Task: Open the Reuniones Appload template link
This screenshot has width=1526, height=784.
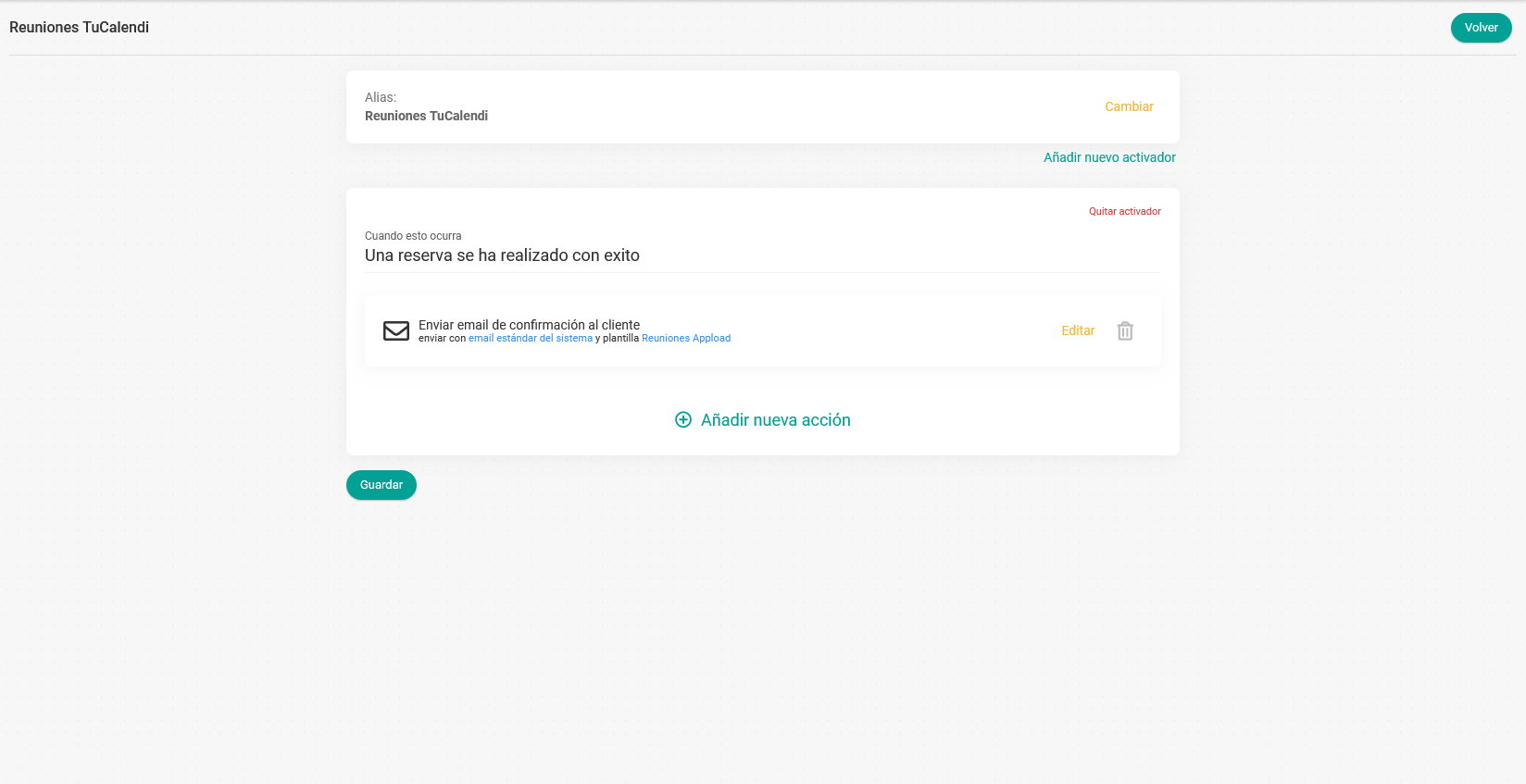Action: pyautogui.click(x=686, y=339)
